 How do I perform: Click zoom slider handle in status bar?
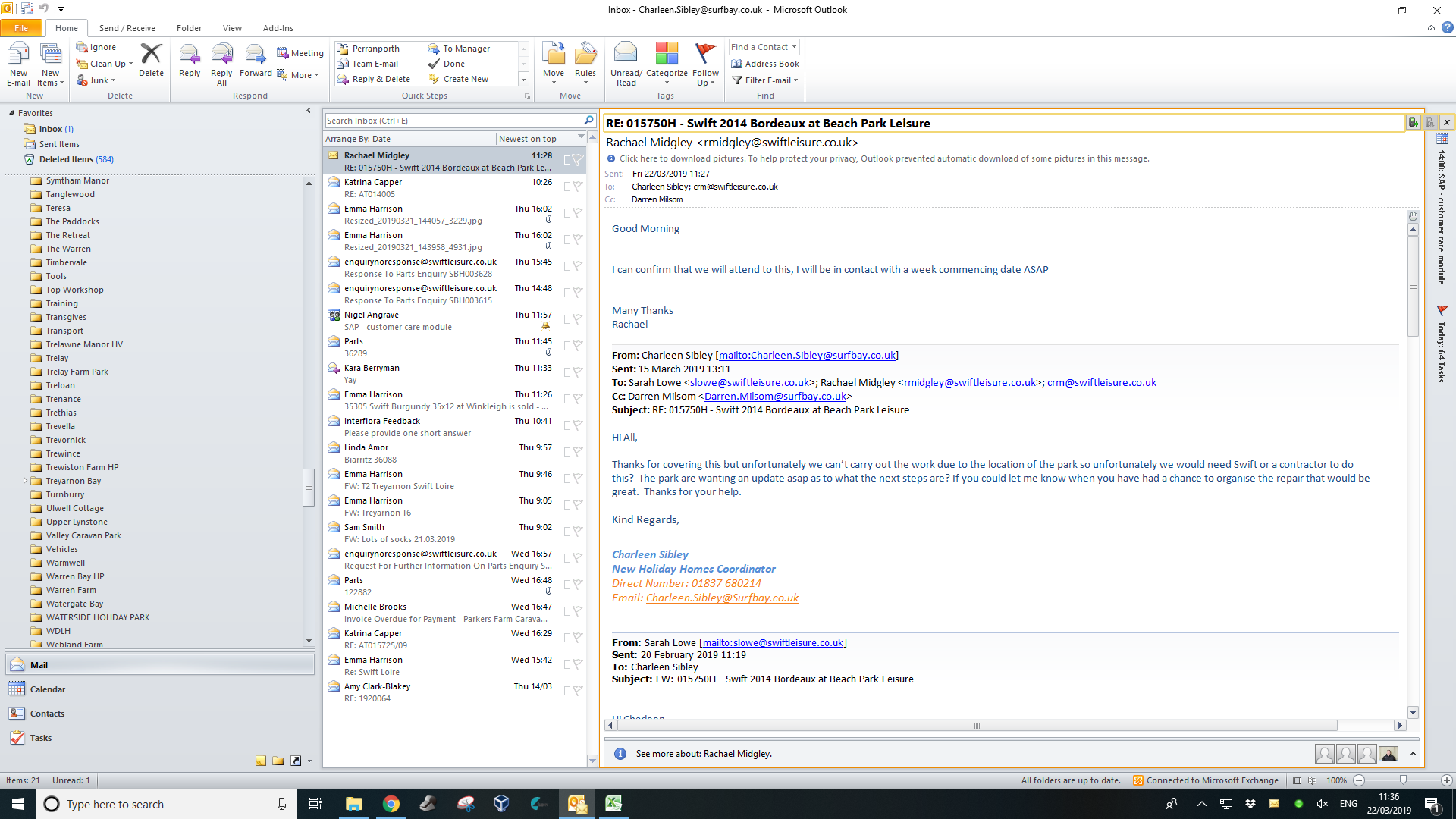(1403, 780)
